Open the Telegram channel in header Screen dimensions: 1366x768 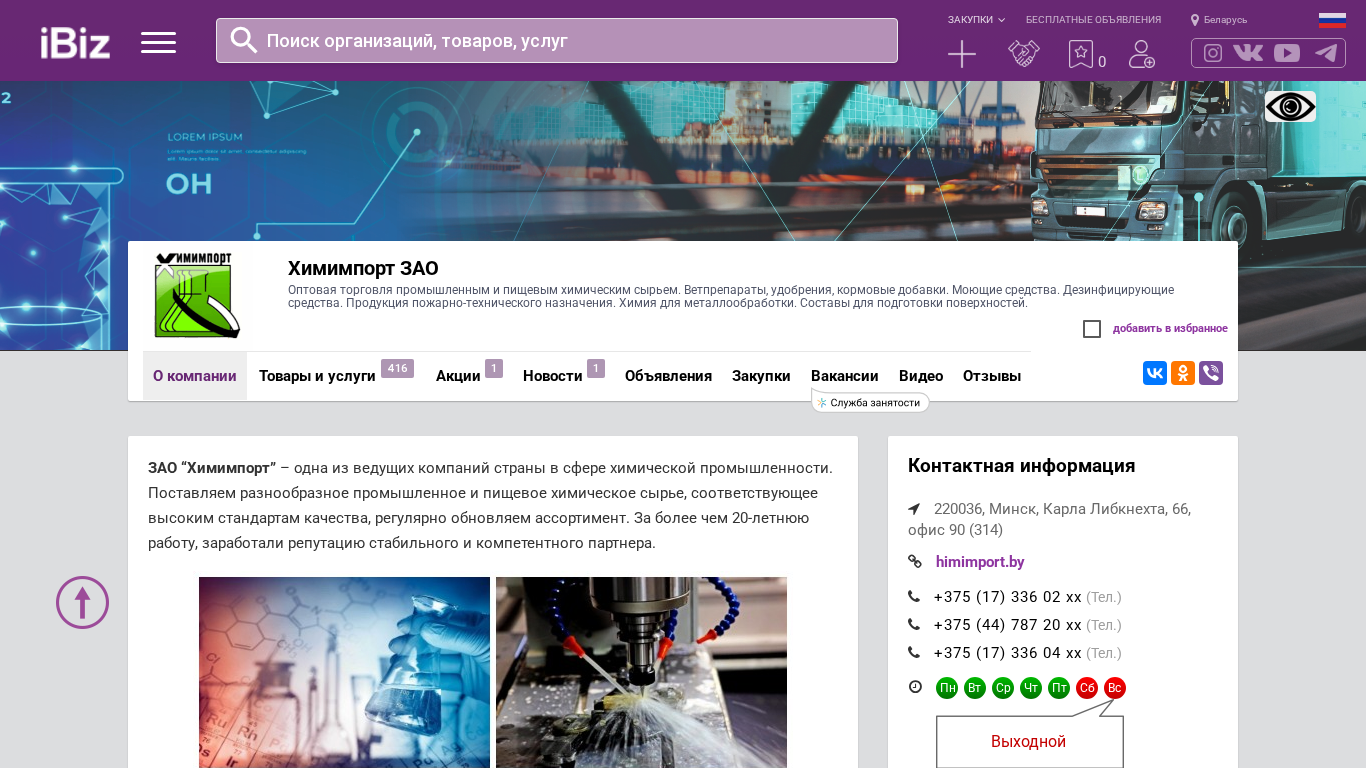[1326, 53]
